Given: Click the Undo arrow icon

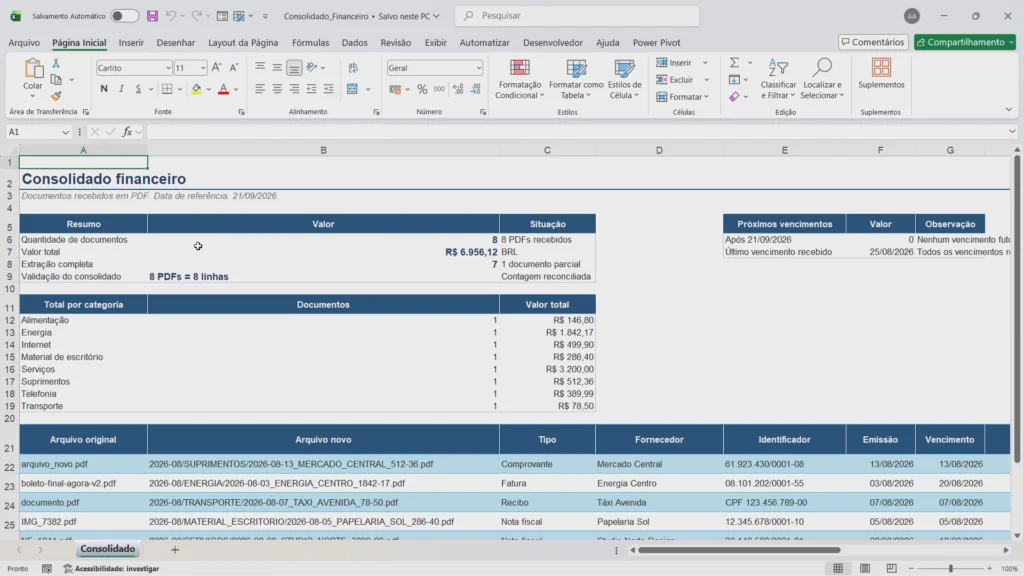Looking at the screenshot, I should click(x=170, y=16).
